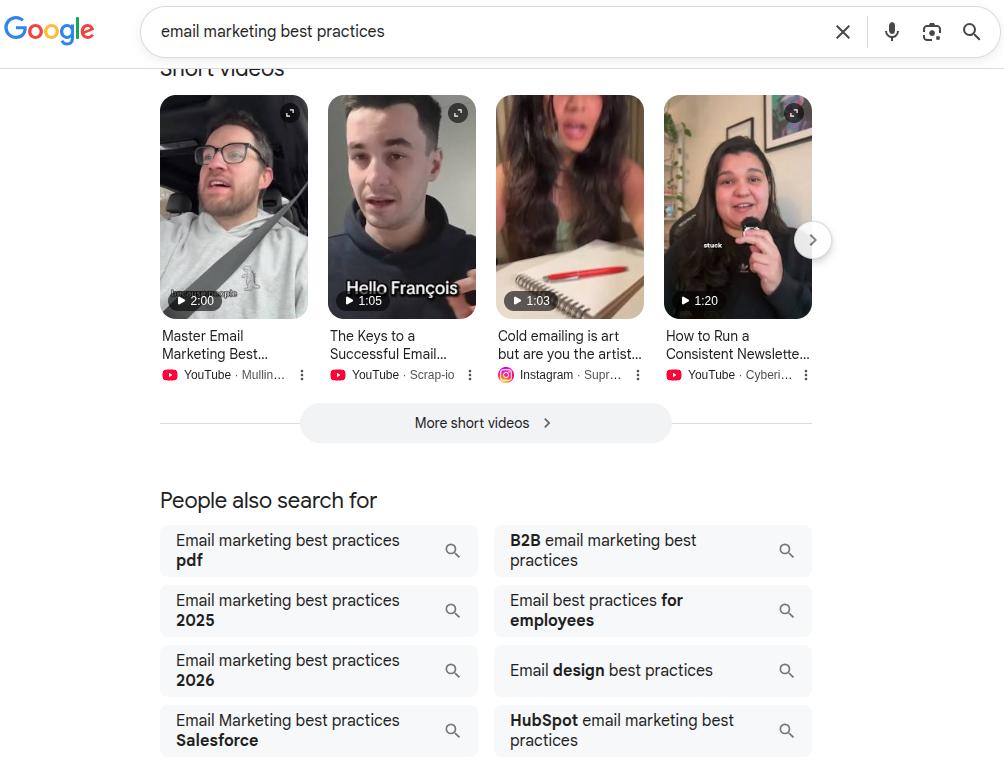Go to the Google homepage via the logo

49,31
